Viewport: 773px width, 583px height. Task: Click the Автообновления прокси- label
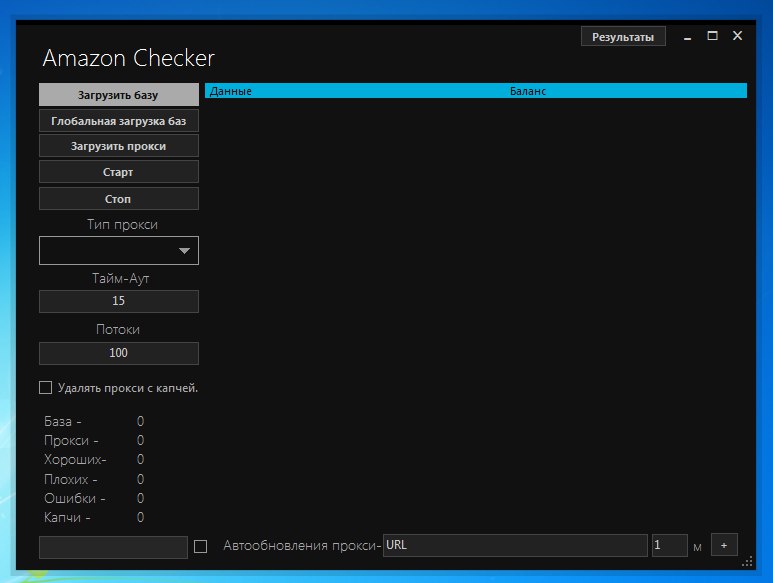point(302,546)
